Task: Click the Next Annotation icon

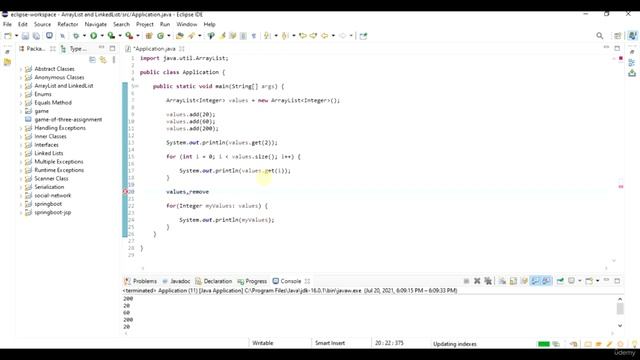Action: (x=267, y=36)
